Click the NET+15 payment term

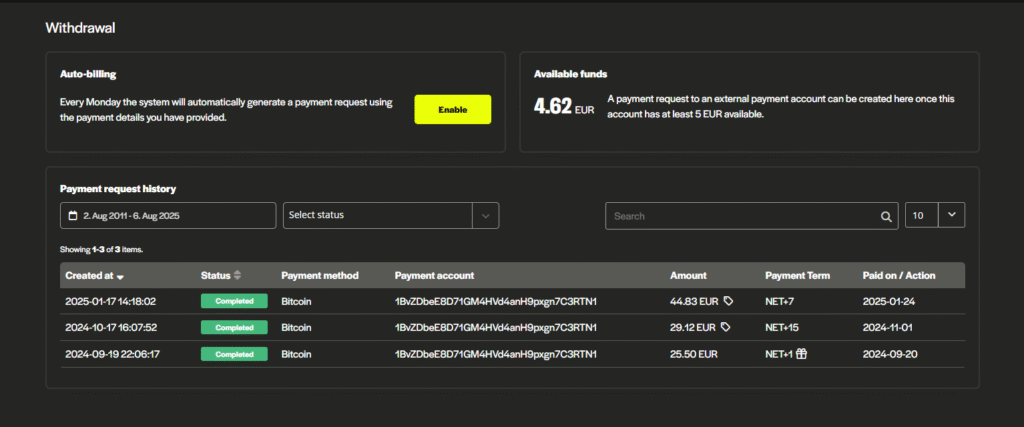click(782, 327)
